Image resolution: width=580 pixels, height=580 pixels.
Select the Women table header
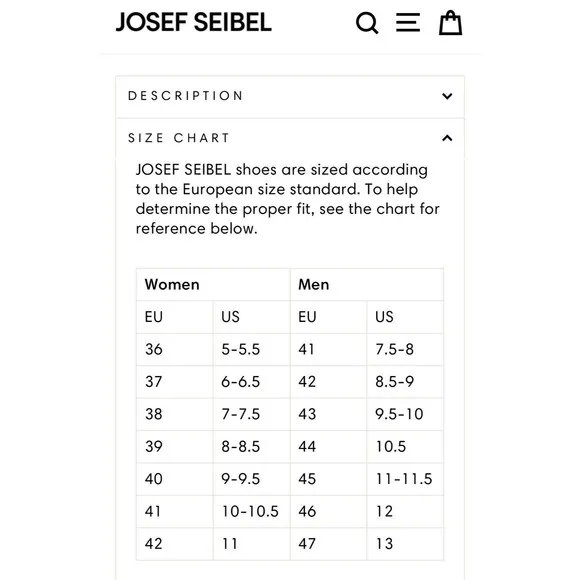tap(213, 284)
